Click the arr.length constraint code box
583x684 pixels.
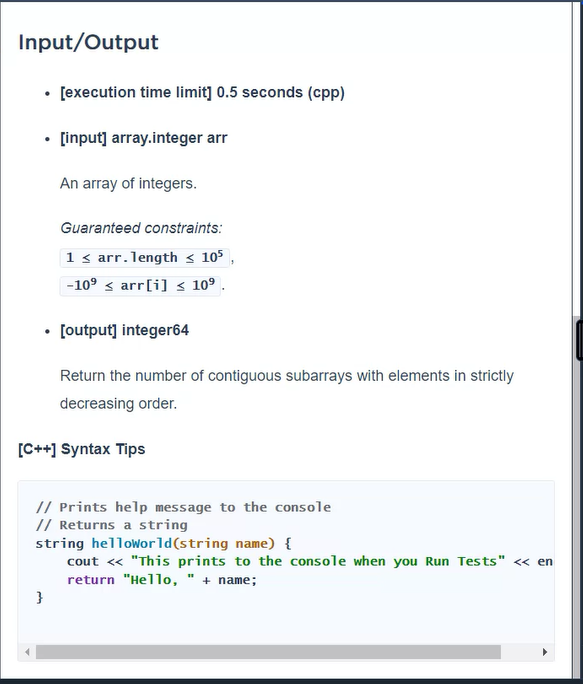(144, 257)
